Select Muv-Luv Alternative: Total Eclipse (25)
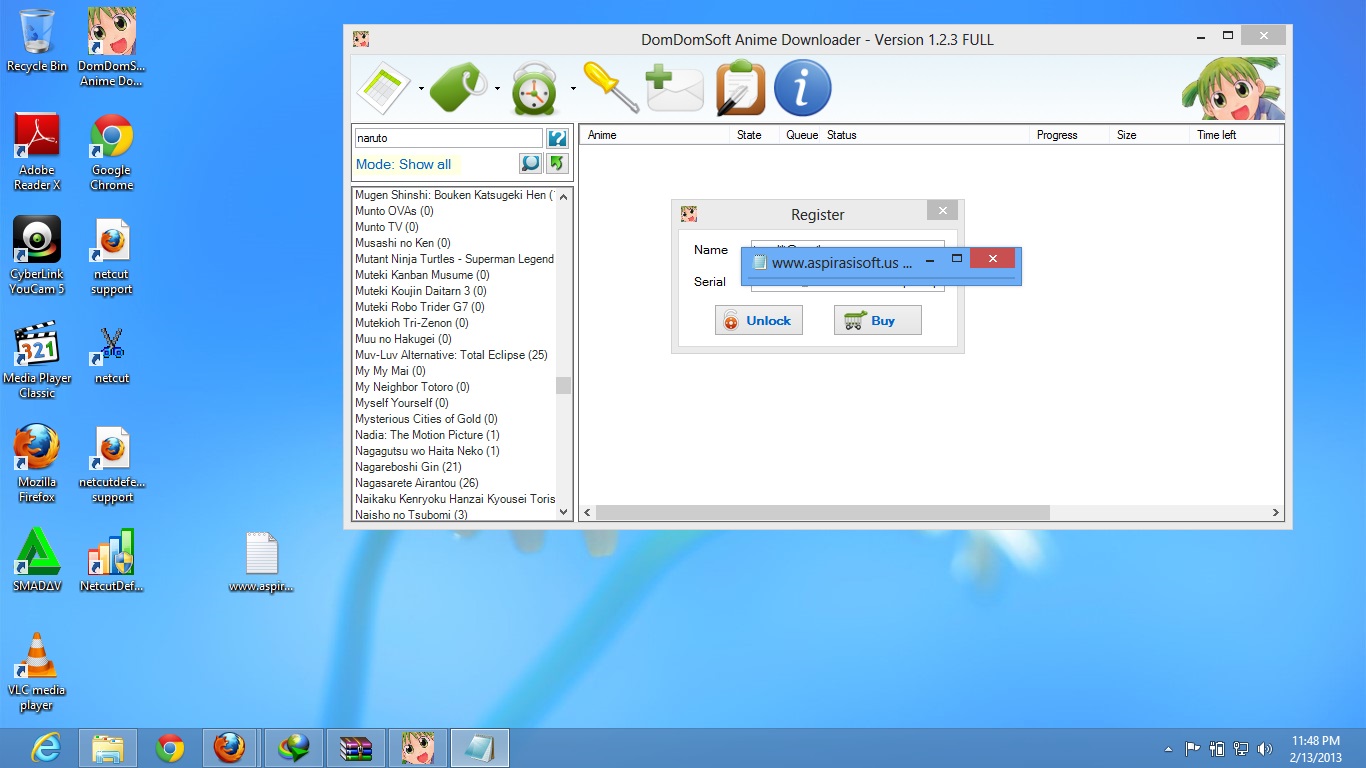Image resolution: width=1366 pixels, height=768 pixels. point(451,355)
